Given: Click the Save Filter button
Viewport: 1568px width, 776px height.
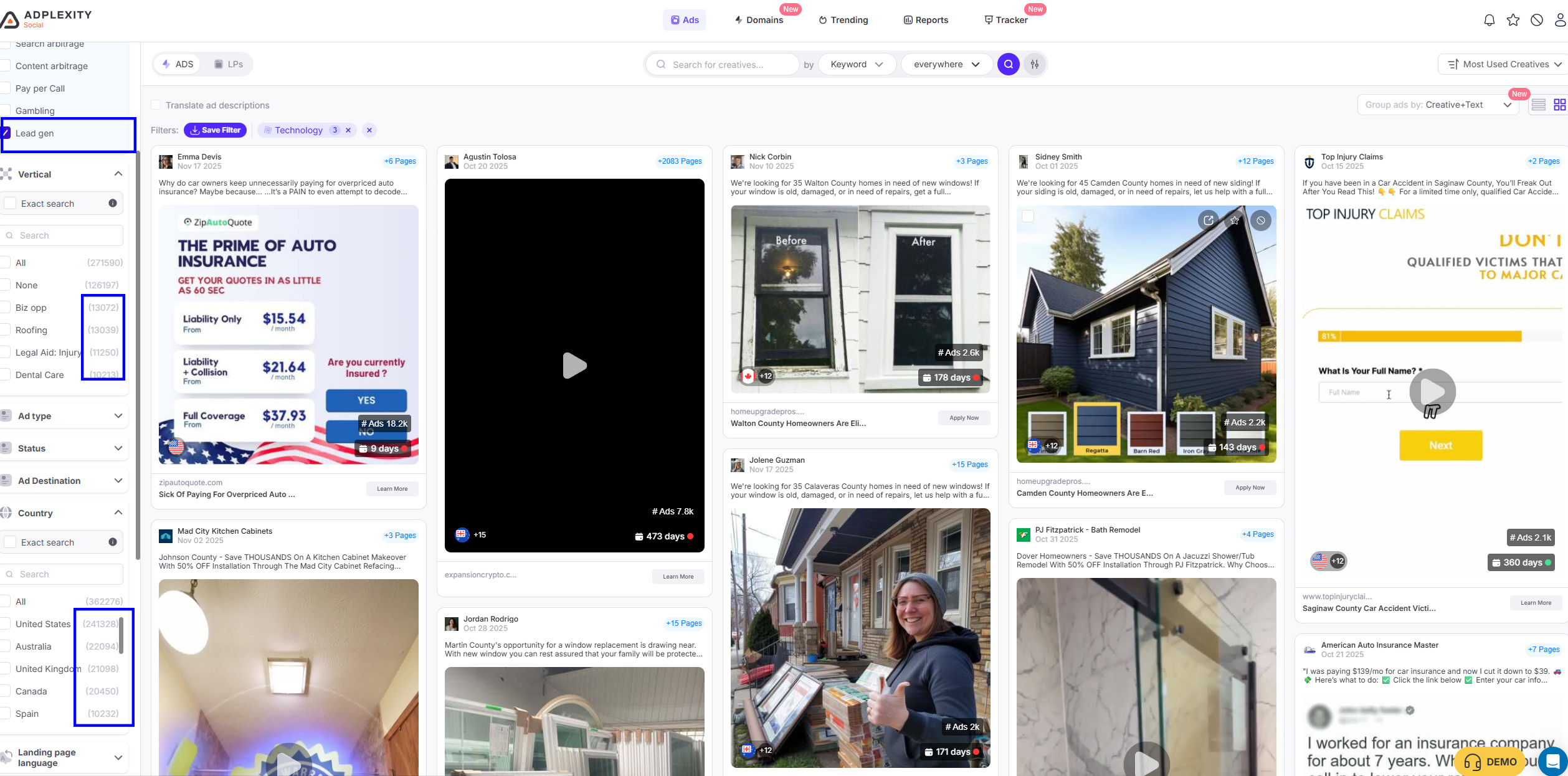Looking at the screenshot, I should (215, 130).
